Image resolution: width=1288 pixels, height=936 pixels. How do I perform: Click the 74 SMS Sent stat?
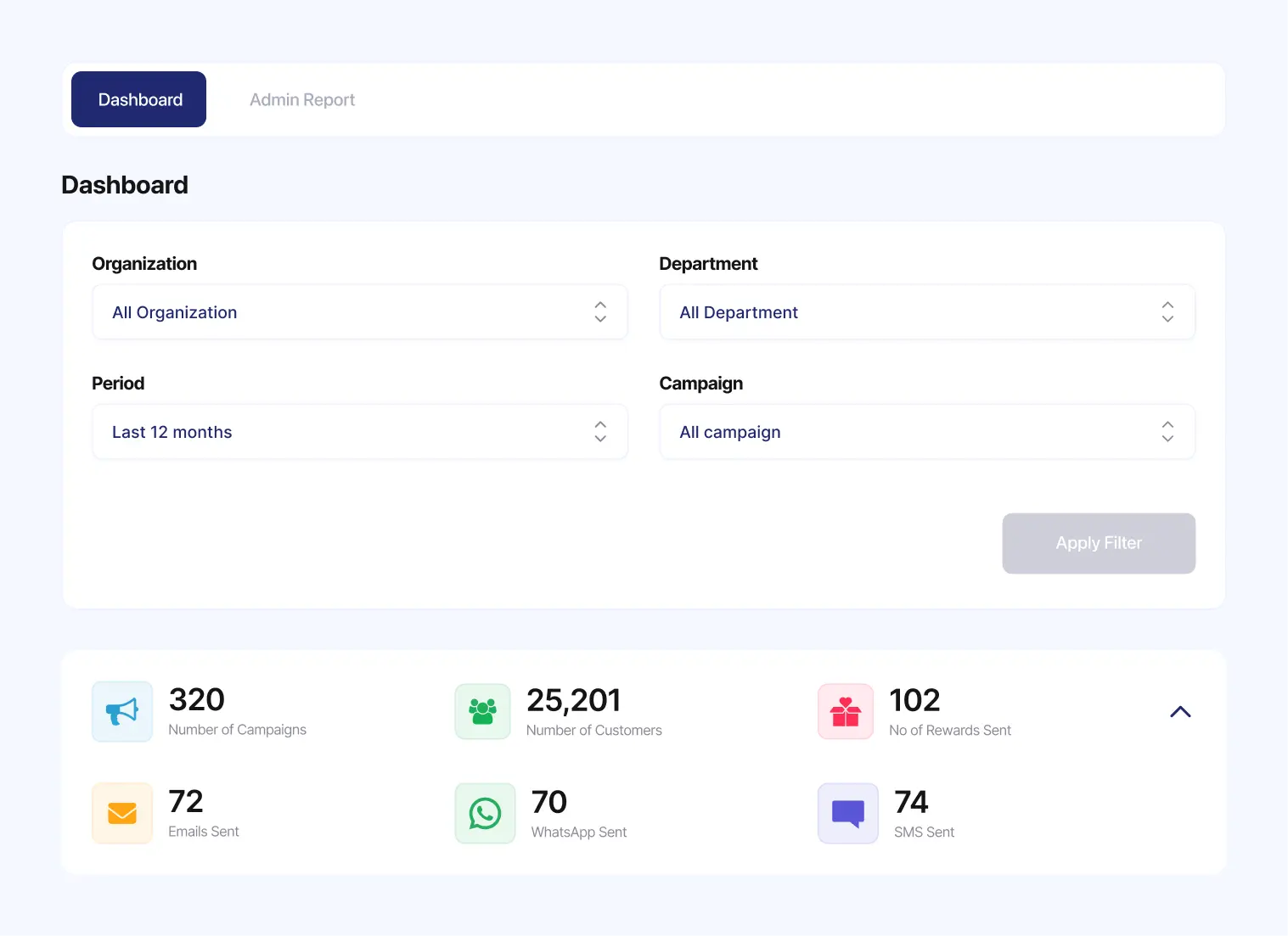click(x=911, y=802)
